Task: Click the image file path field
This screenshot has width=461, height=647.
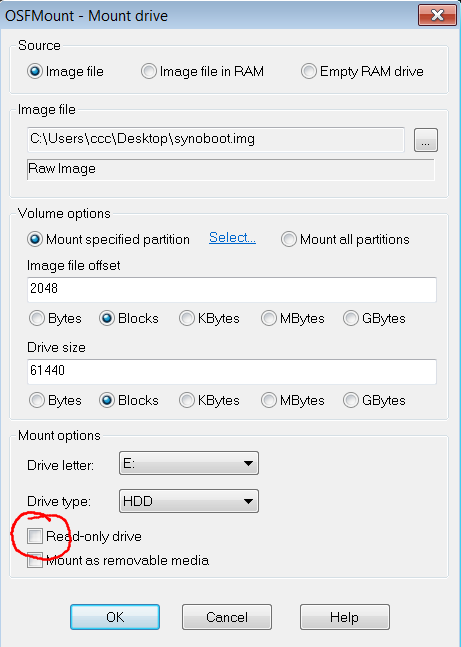Action: (x=215, y=139)
